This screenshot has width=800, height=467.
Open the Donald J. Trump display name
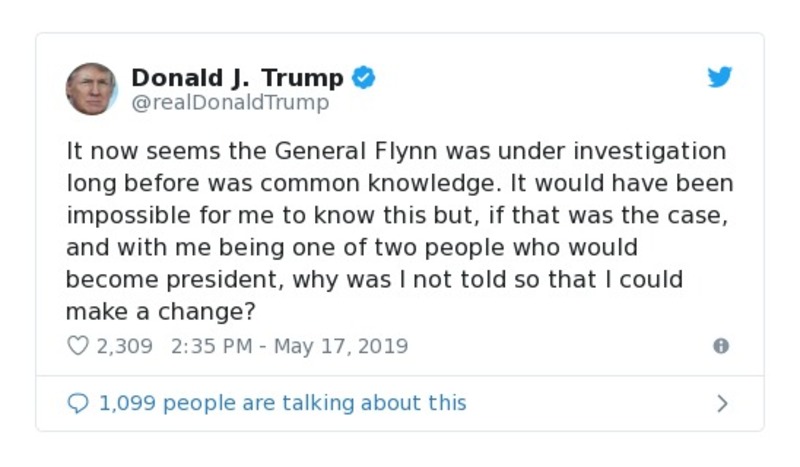pyautogui.click(x=237, y=77)
